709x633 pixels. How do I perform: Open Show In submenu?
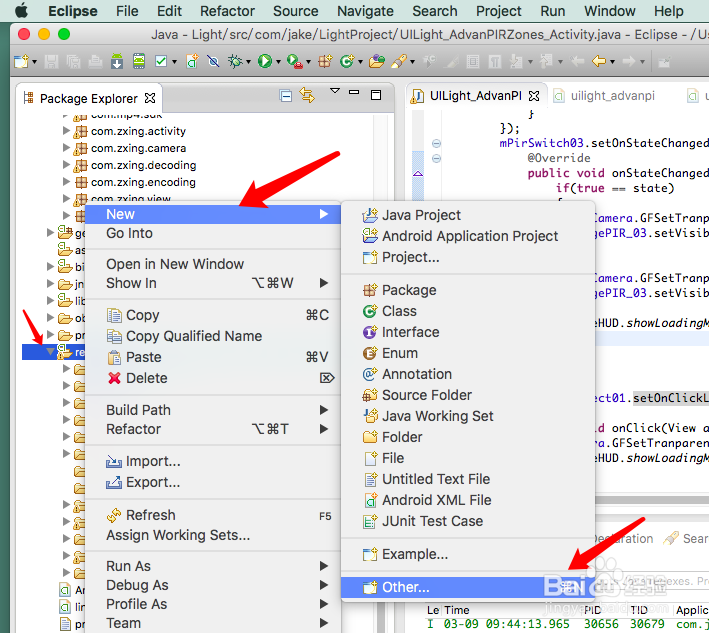coord(213,283)
